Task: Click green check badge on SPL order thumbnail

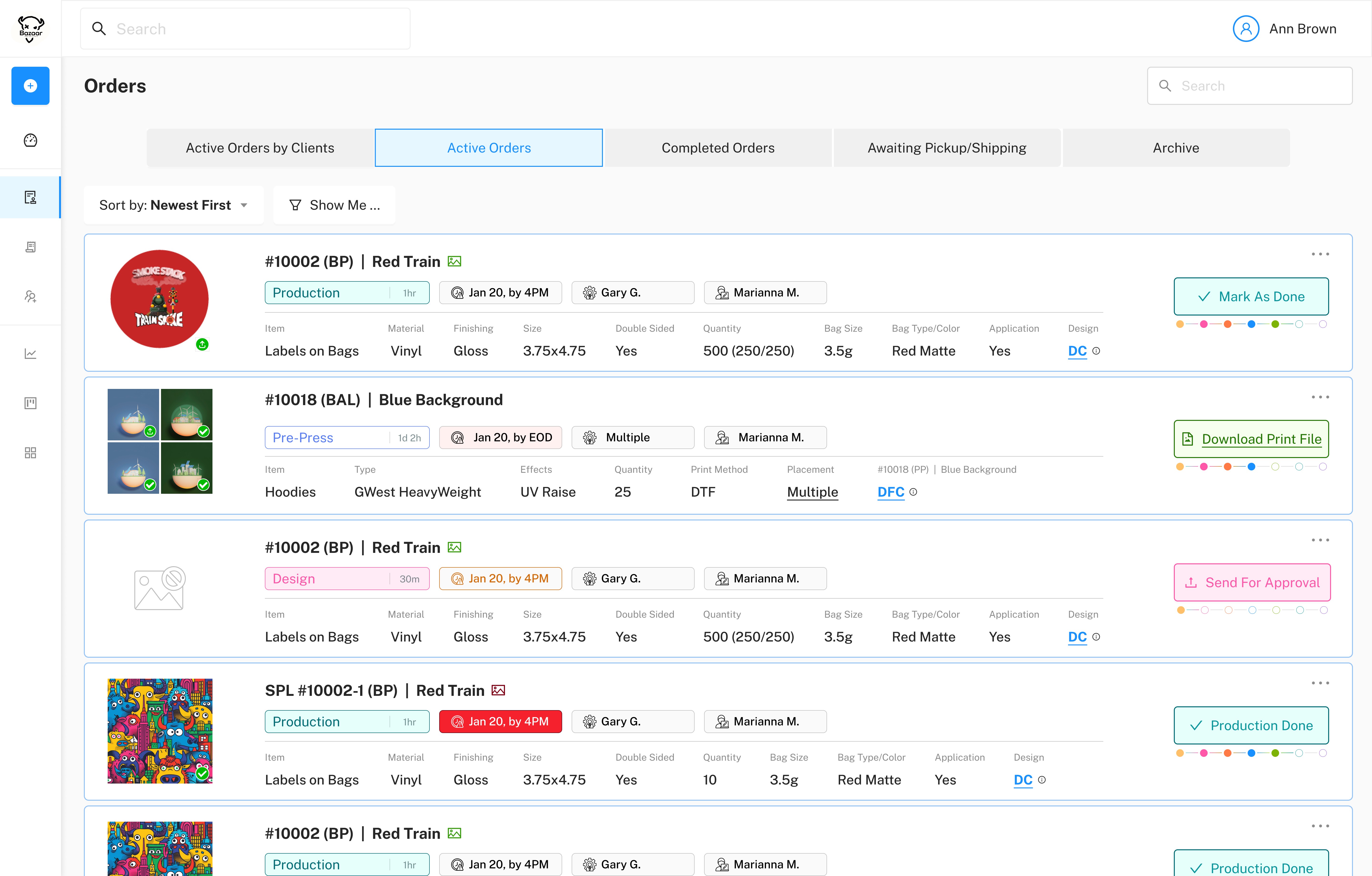Action: coord(202,773)
